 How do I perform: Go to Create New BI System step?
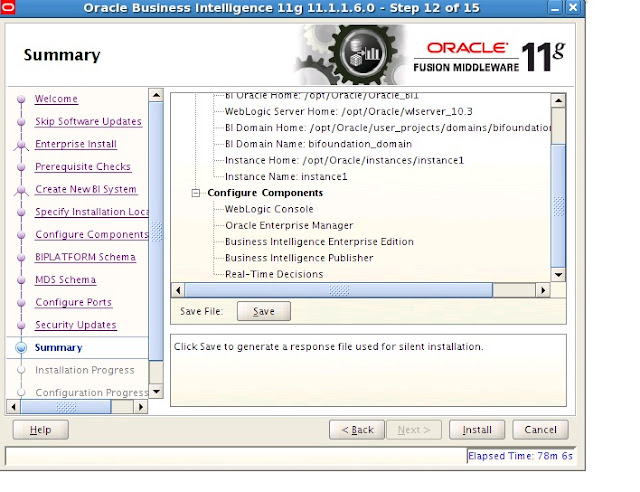[x=86, y=189]
